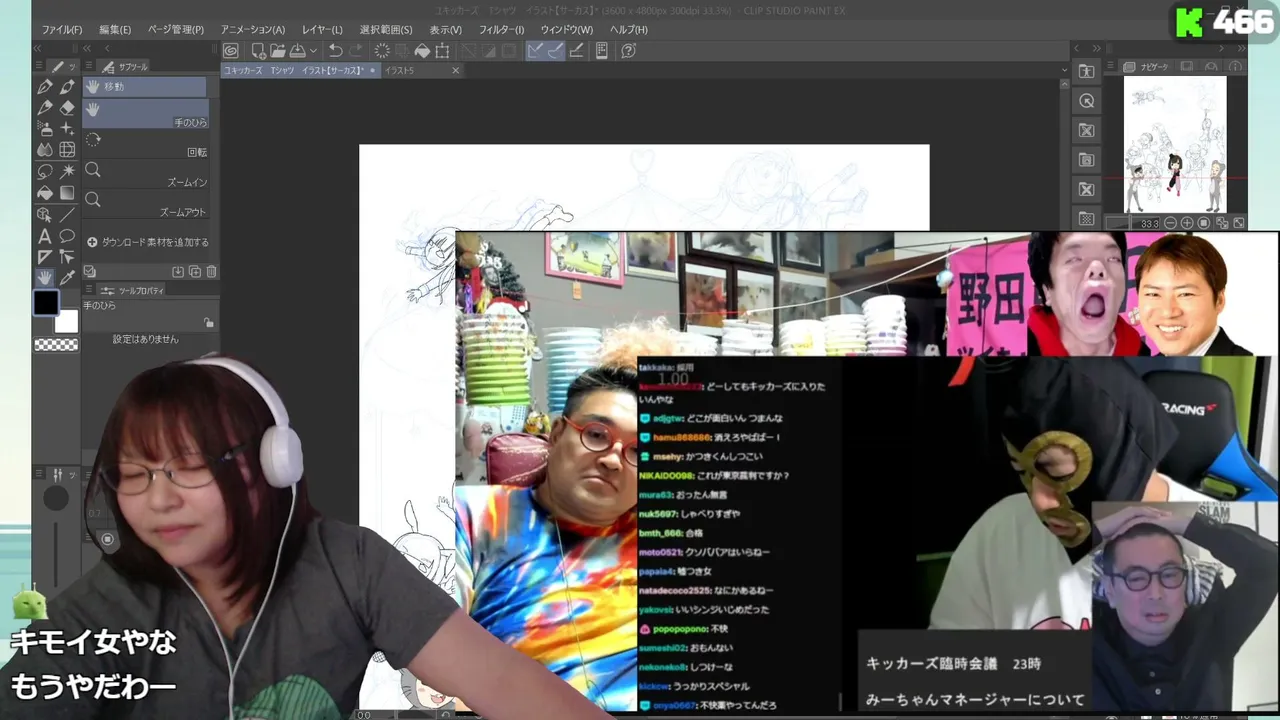Screen dimensions: 1280x720
Task: Click the Fill icon in the command bar
Action: coord(422,51)
